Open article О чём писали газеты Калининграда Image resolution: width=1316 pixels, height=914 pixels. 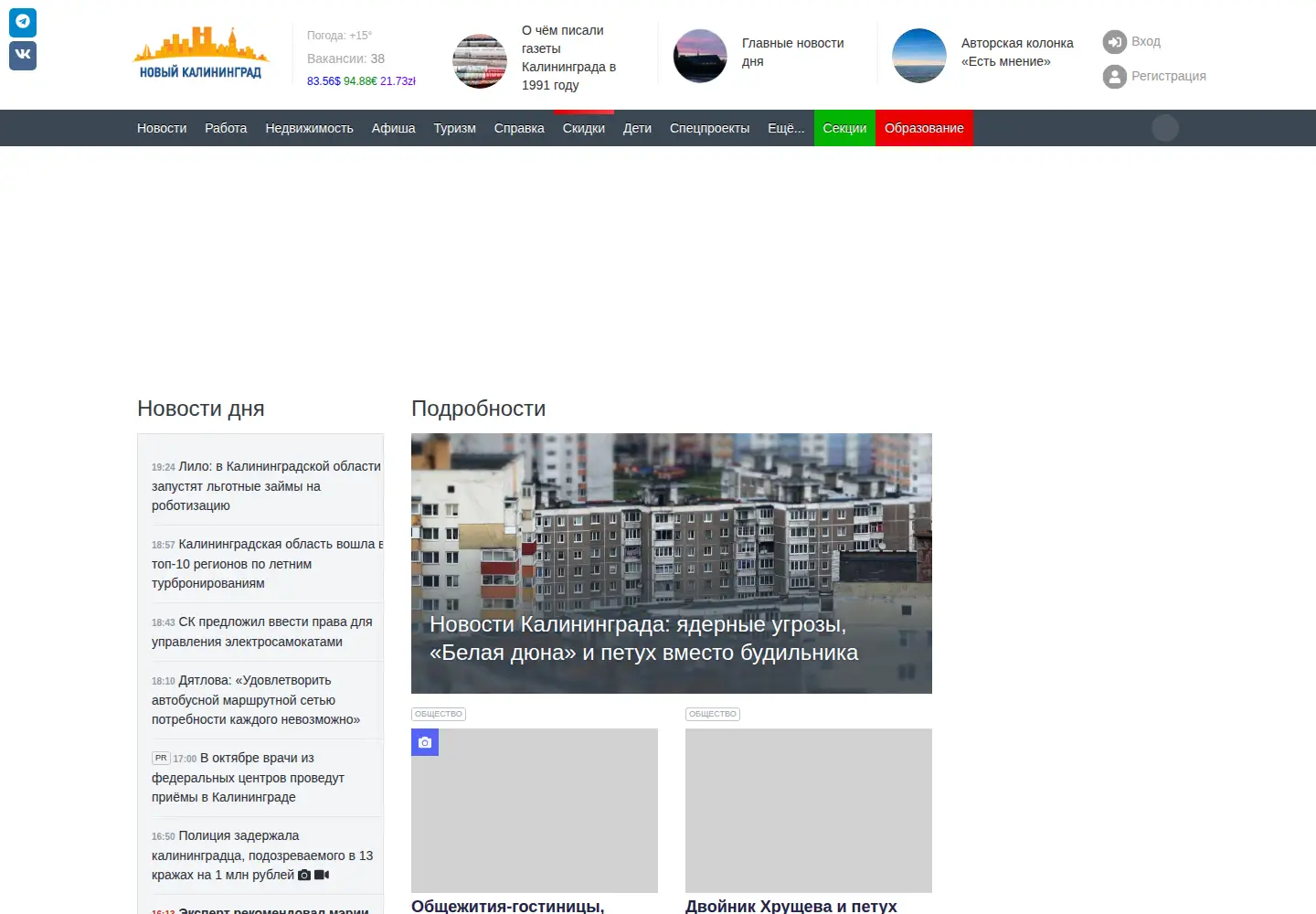pos(568,58)
